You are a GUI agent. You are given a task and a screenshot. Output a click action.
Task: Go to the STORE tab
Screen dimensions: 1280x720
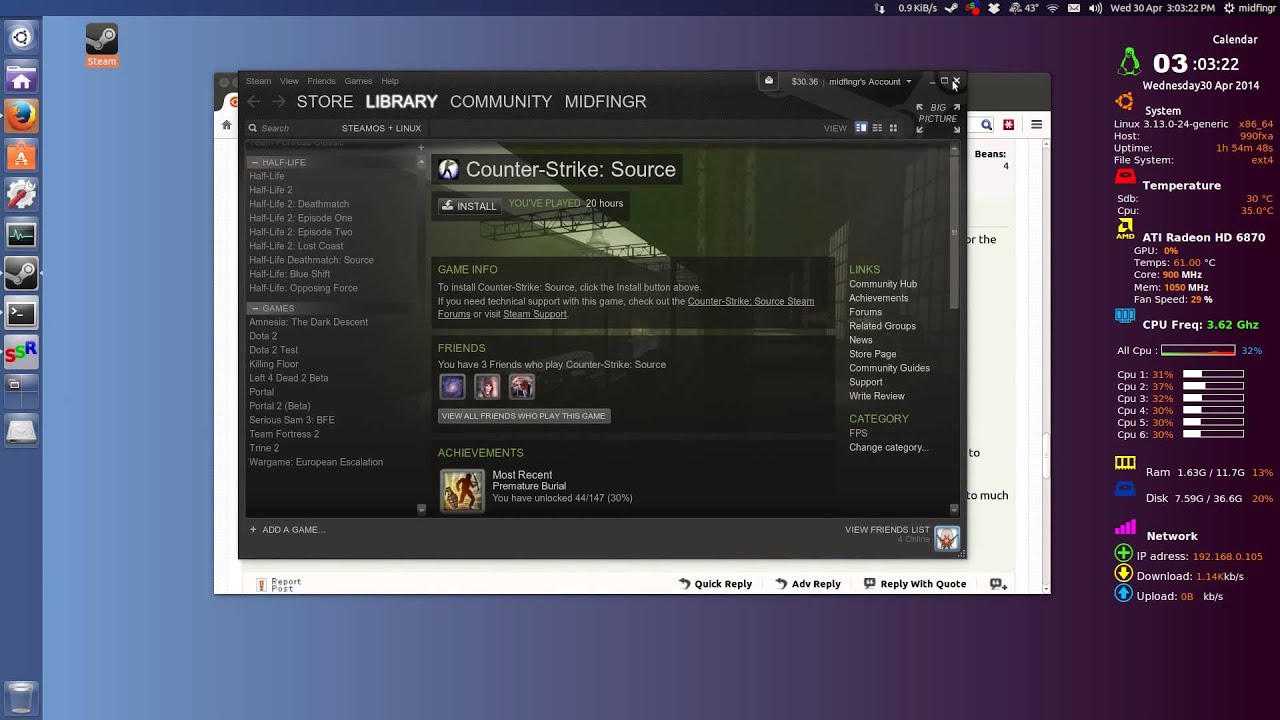pos(325,101)
